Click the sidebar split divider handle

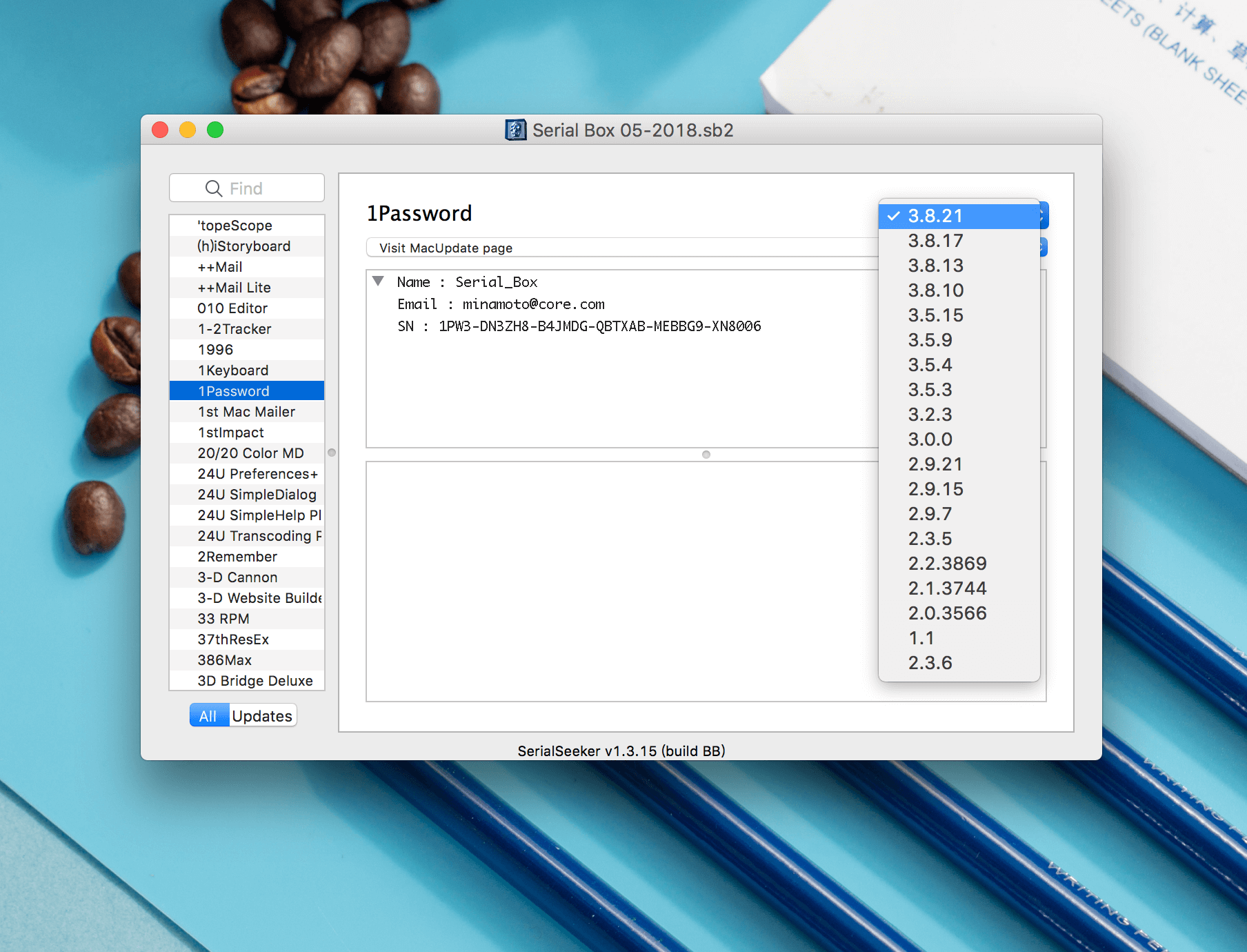coord(332,453)
